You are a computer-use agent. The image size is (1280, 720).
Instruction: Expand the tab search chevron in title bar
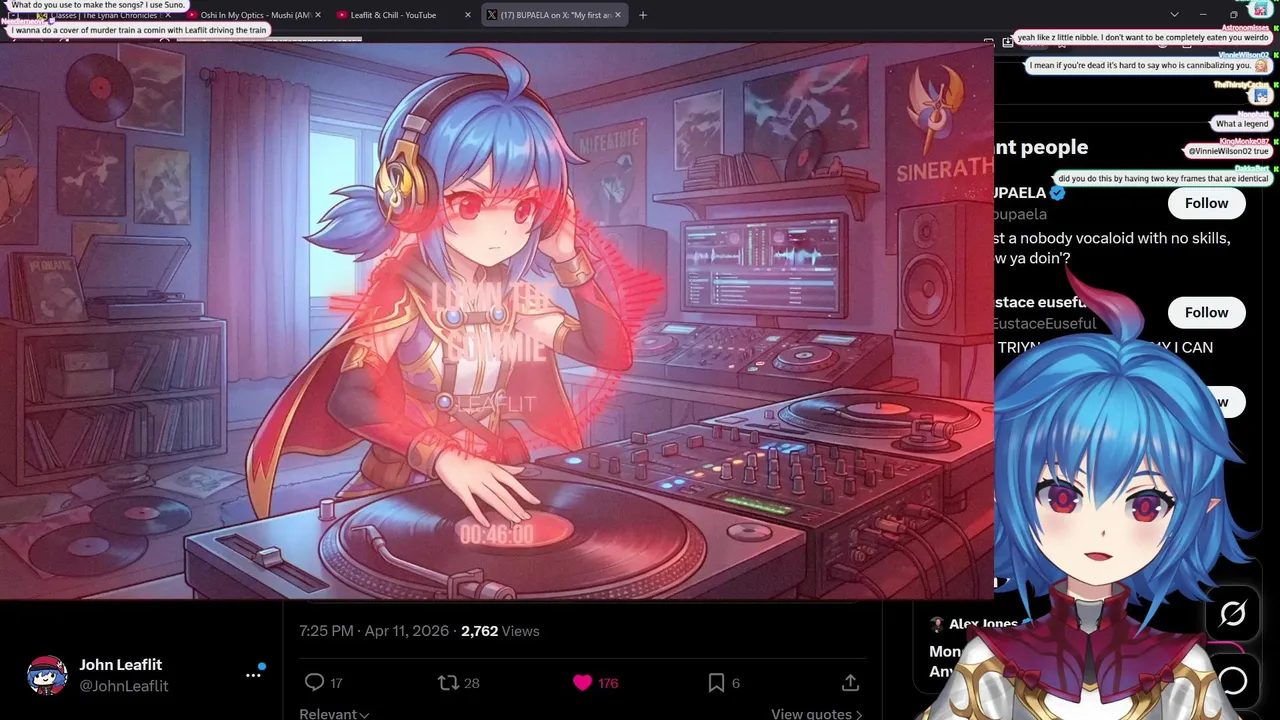(1175, 15)
